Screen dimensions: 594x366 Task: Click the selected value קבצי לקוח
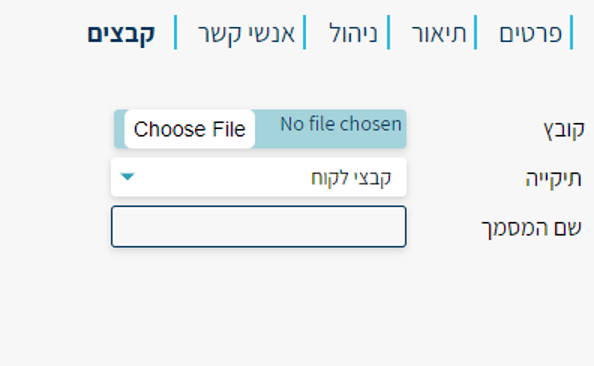(x=351, y=178)
